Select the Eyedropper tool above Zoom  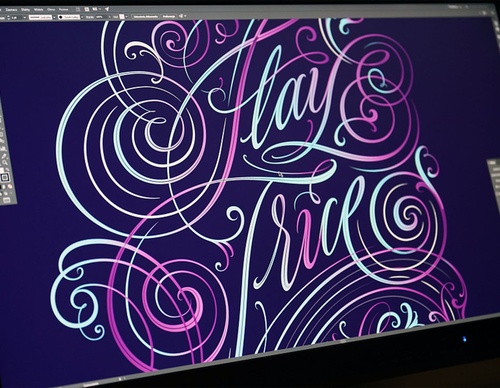[x=4, y=156]
